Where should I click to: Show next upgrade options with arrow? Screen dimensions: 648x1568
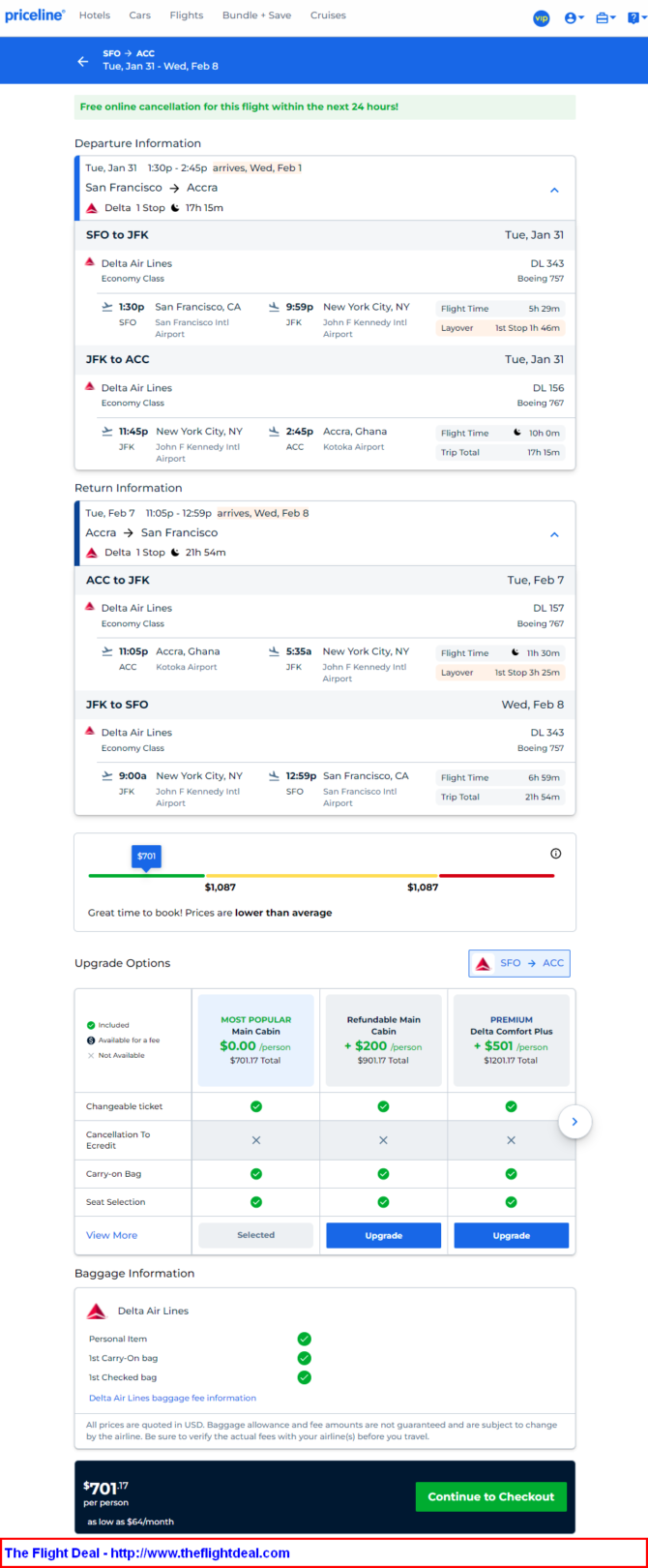pyautogui.click(x=574, y=1122)
